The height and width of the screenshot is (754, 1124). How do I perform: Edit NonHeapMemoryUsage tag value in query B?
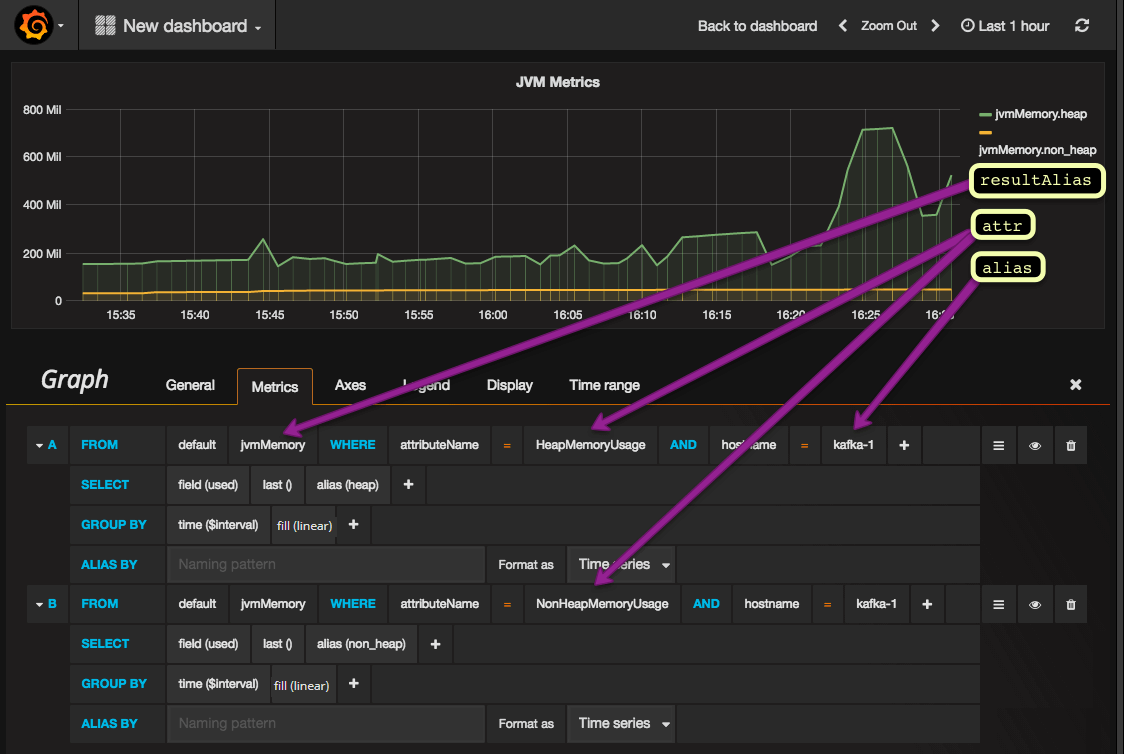(602, 604)
